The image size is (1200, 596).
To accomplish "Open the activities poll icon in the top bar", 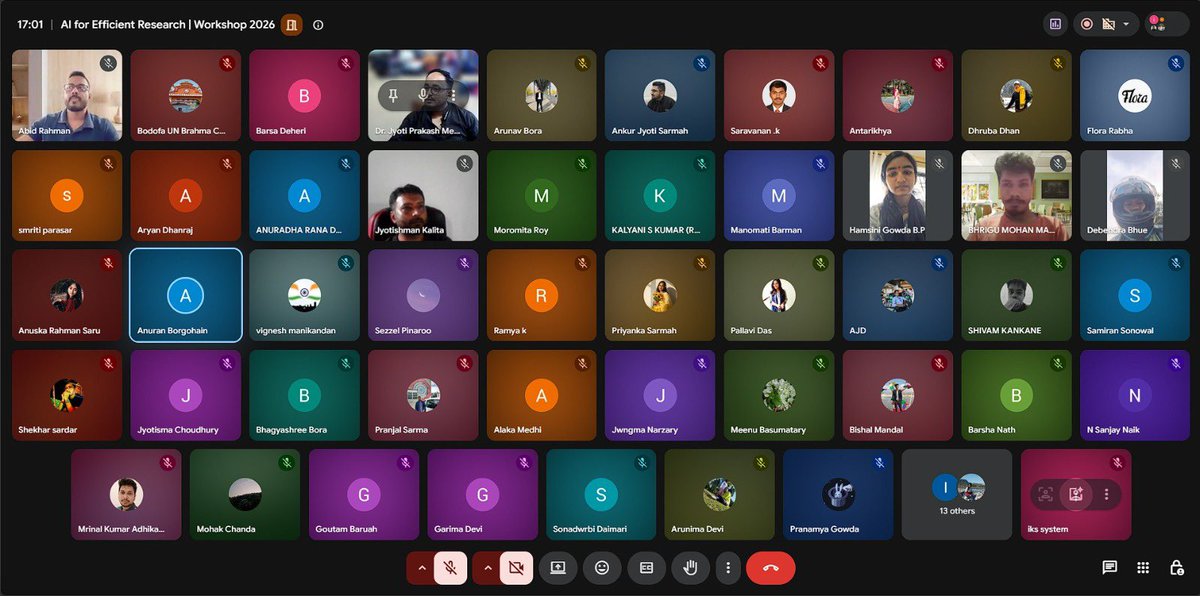I will pyautogui.click(x=1055, y=24).
